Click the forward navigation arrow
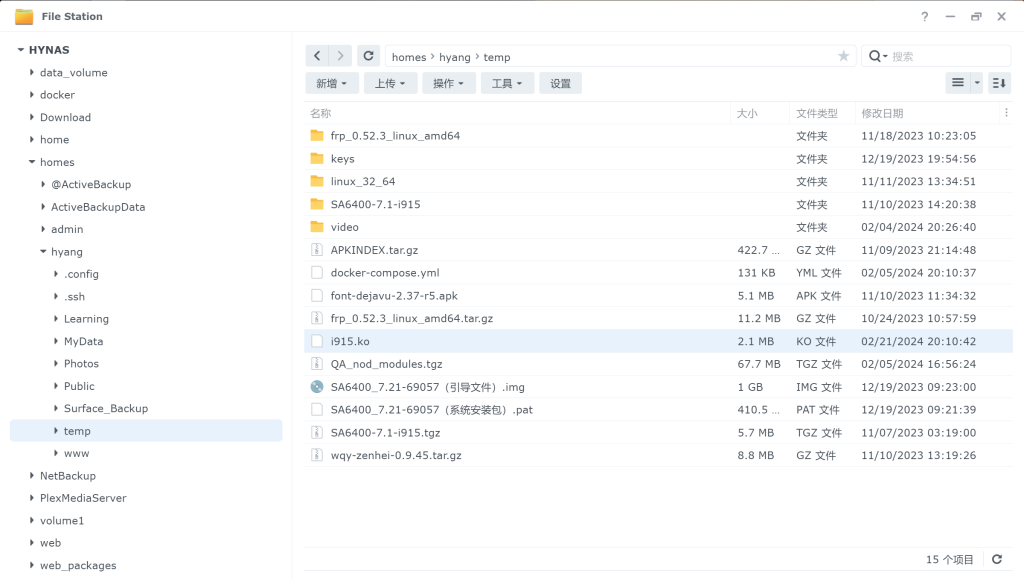This screenshot has height=579, width=1024. point(341,57)
